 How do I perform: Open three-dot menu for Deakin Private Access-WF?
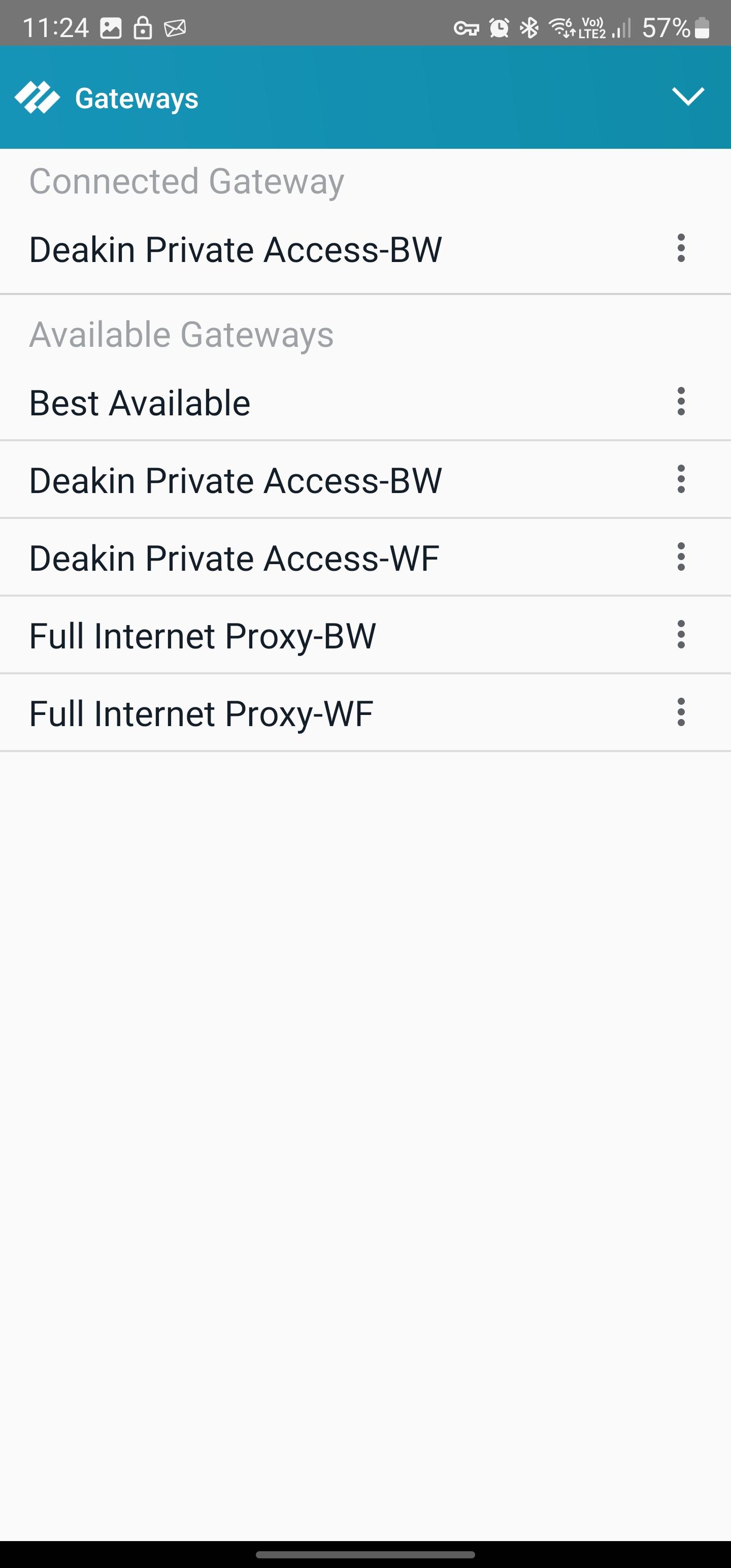(x=680, y=557)
